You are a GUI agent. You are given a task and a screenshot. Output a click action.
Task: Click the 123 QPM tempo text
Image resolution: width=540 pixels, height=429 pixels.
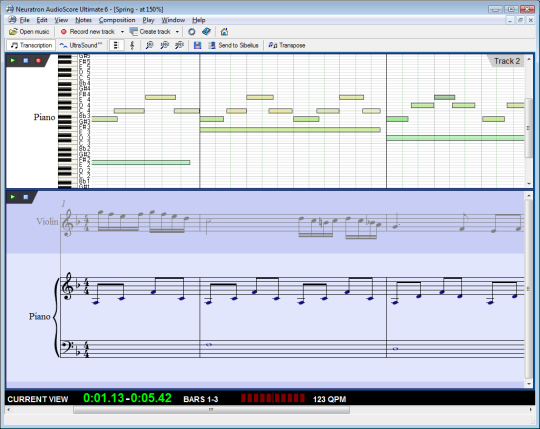[329, 399]
